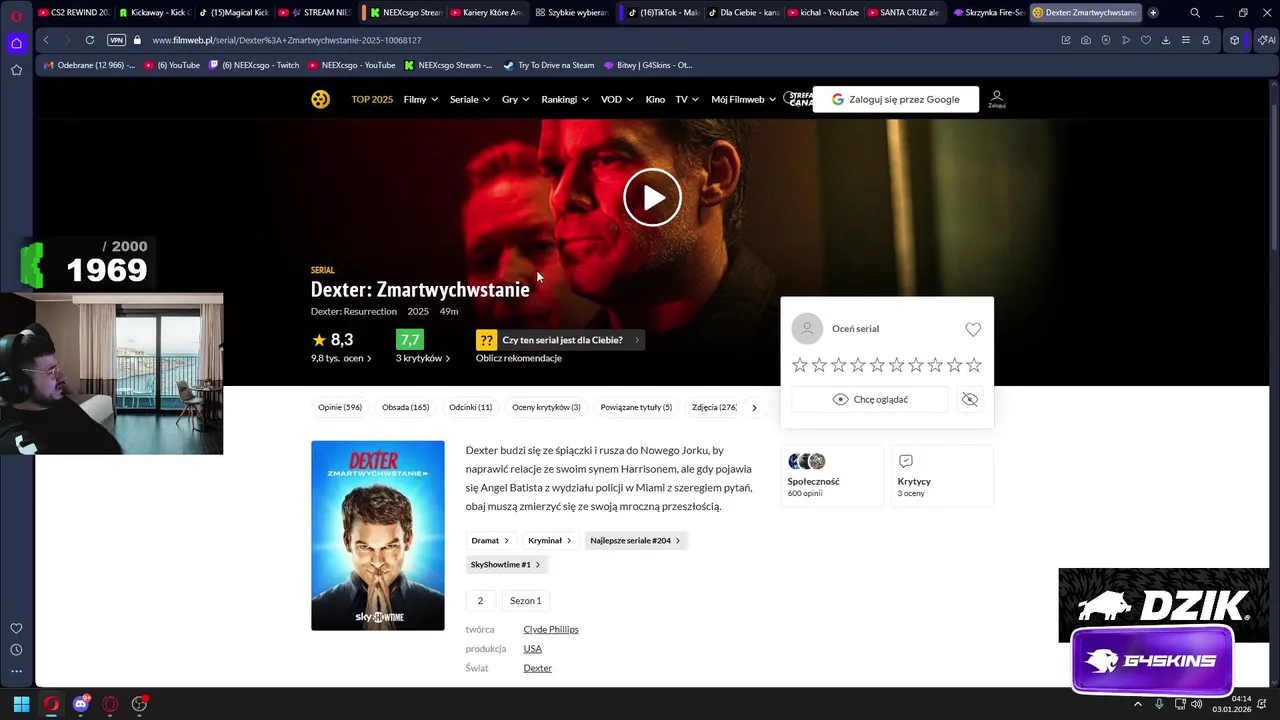Click the crossed-eye not interested toggle

[x=970, y=399]
